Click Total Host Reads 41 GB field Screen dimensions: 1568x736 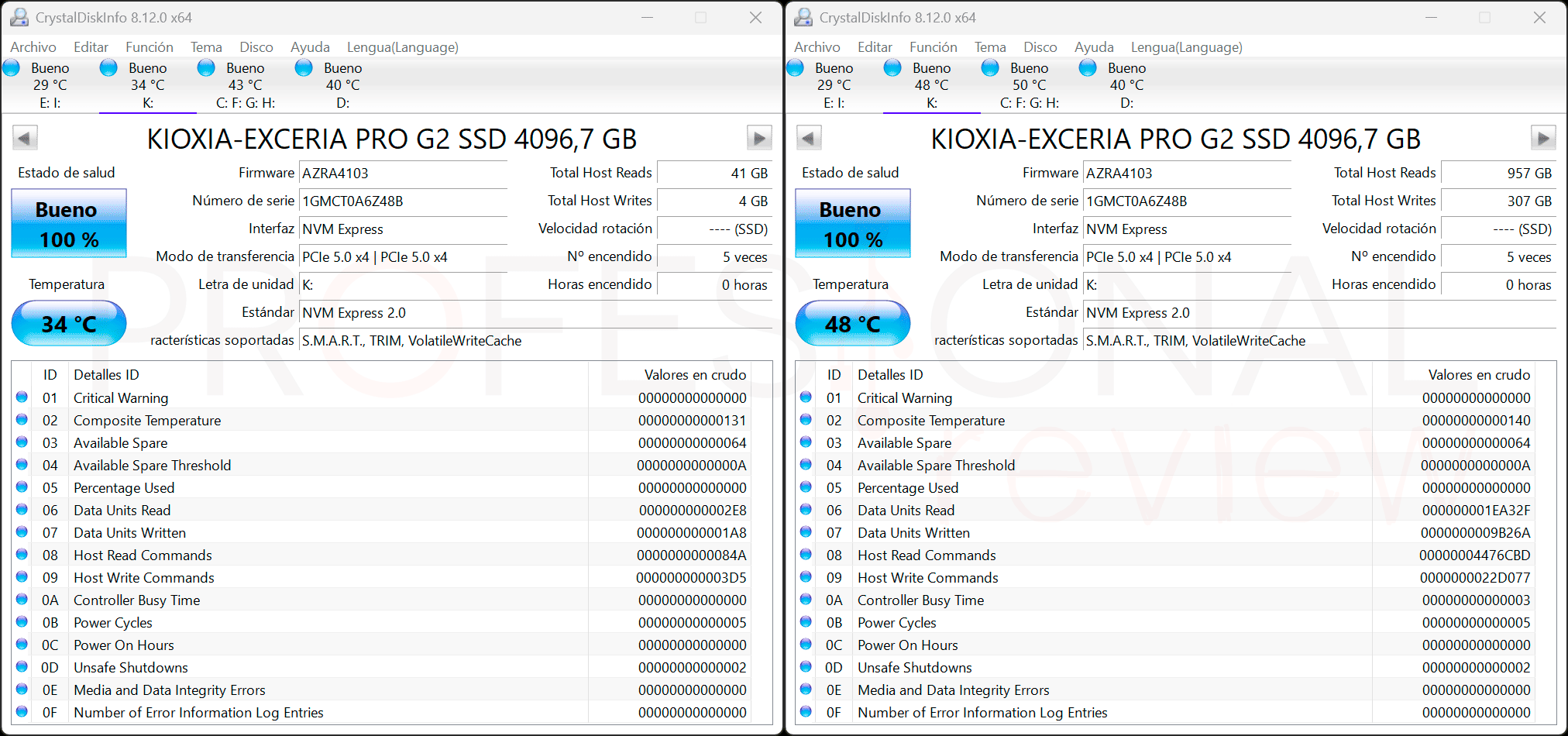click(x=714, y=174)
